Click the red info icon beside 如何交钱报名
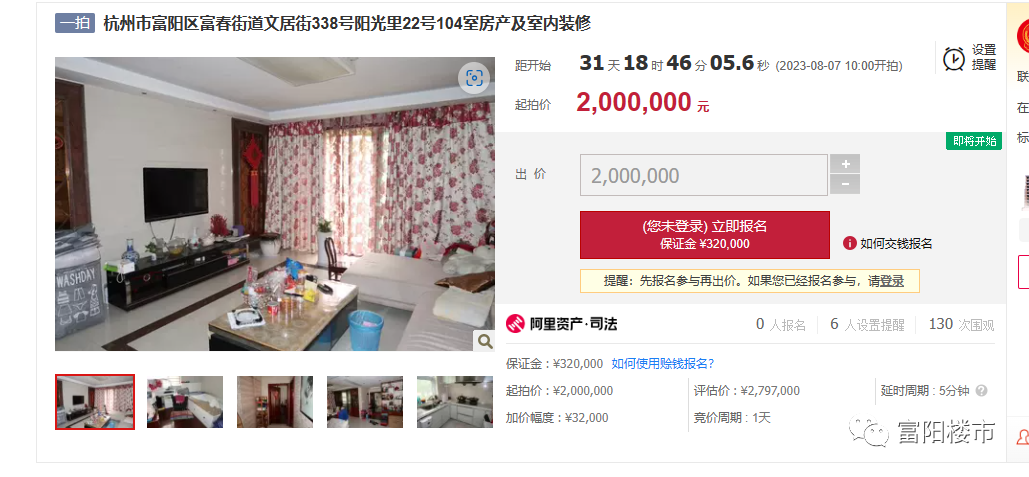 [849, 243]
